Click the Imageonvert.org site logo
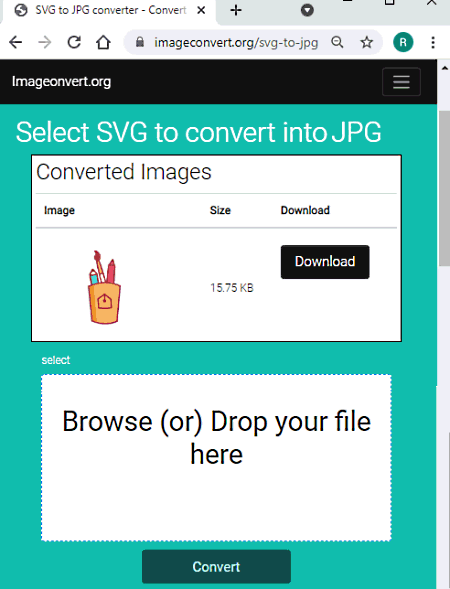450x589 pixels. (x=61, y=82)
